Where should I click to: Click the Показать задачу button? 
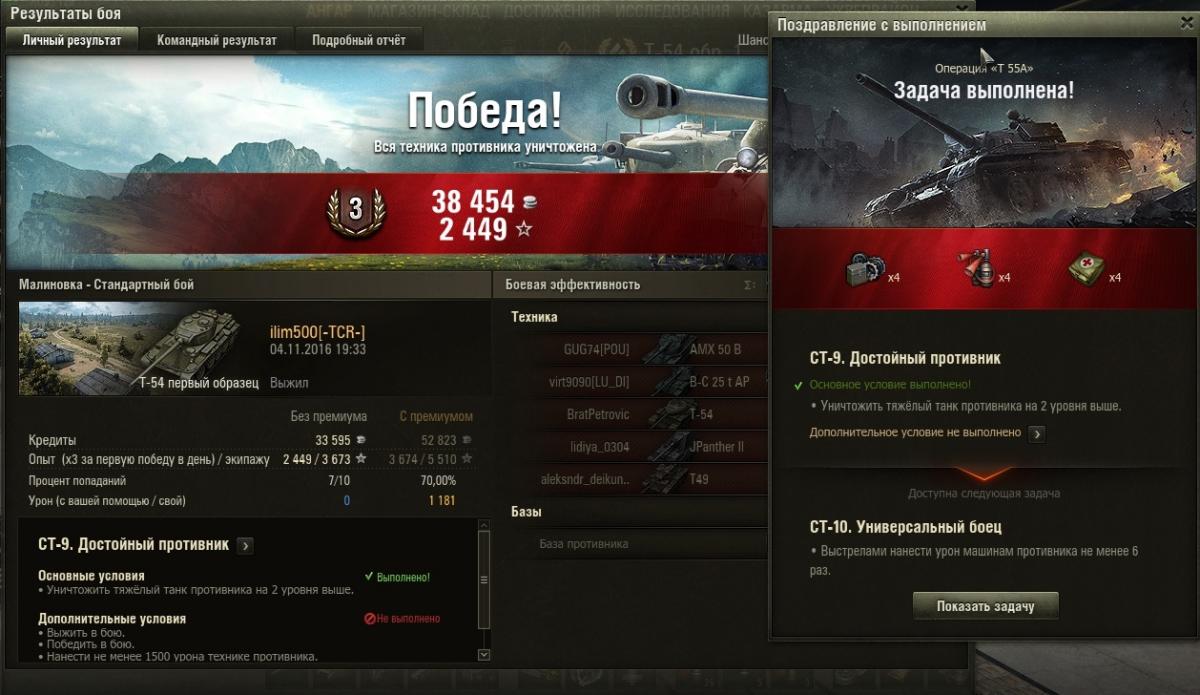985,606
